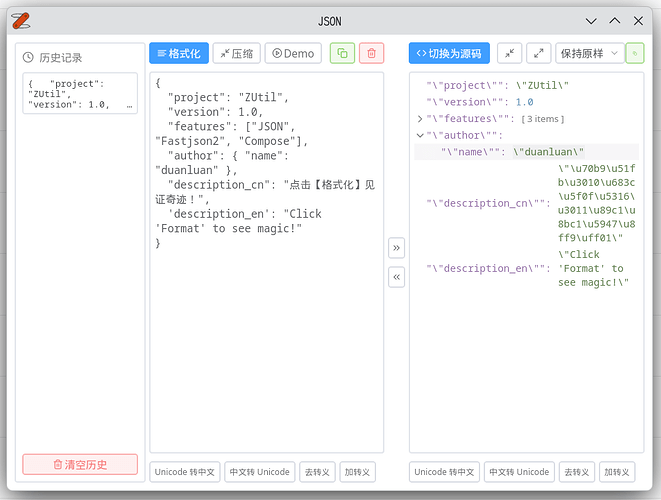Click left panel 加转义 button

(357, 472)
